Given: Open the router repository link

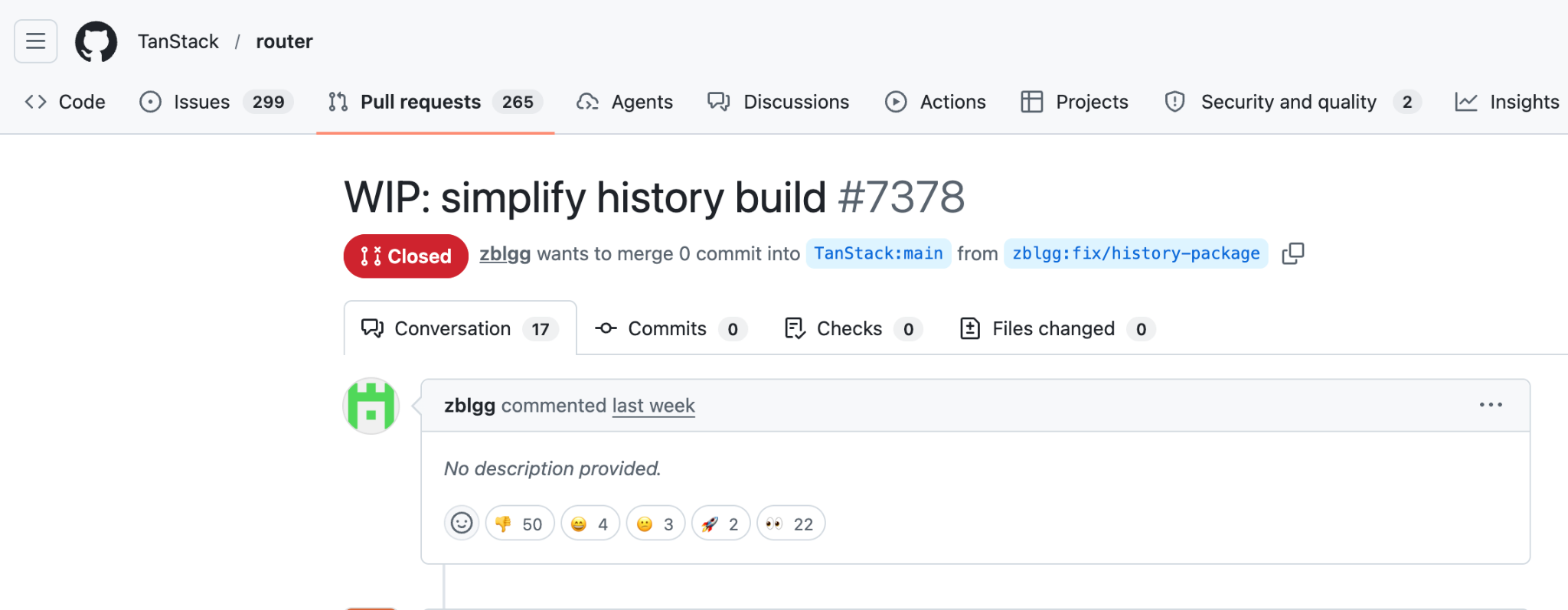Looking at the screenshot, I should pyautogui.click(x=284, y=41).
